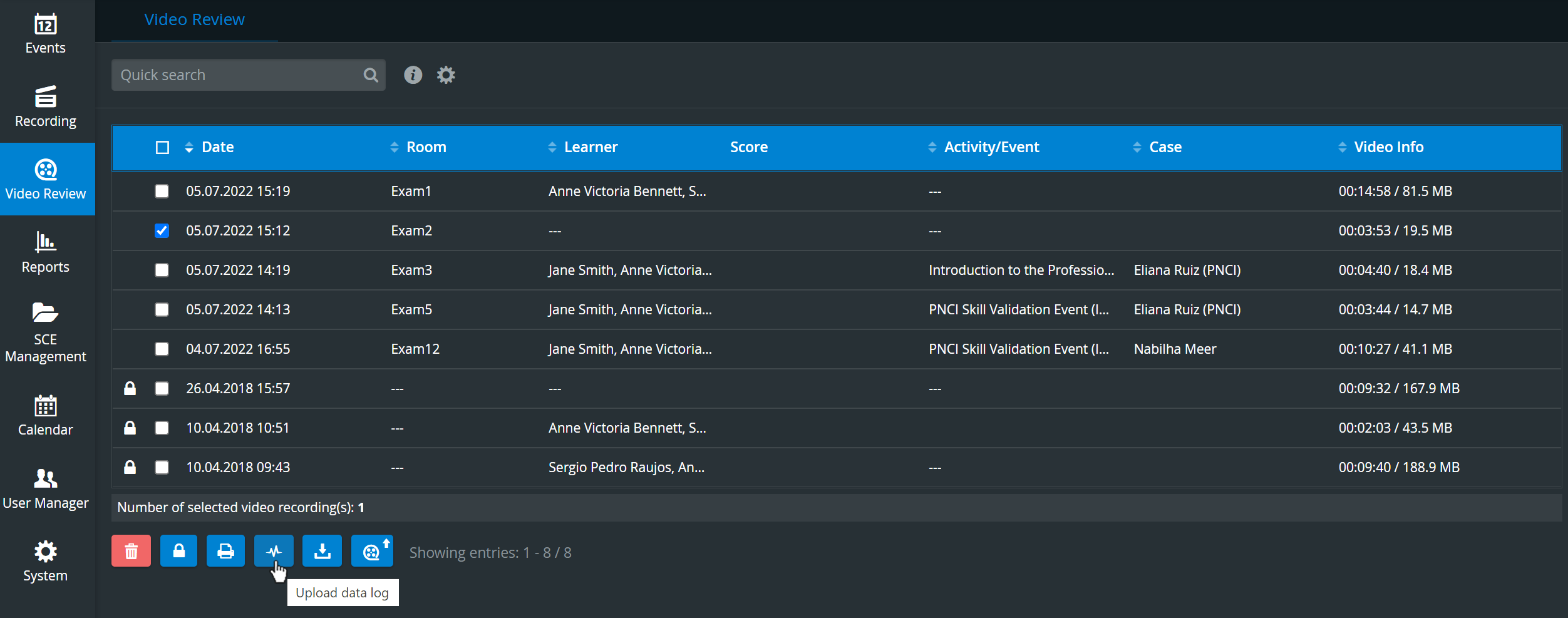This screenshot has width=1568, height=618.
Task: Click the red delete trash button
Action: [131, 551]
